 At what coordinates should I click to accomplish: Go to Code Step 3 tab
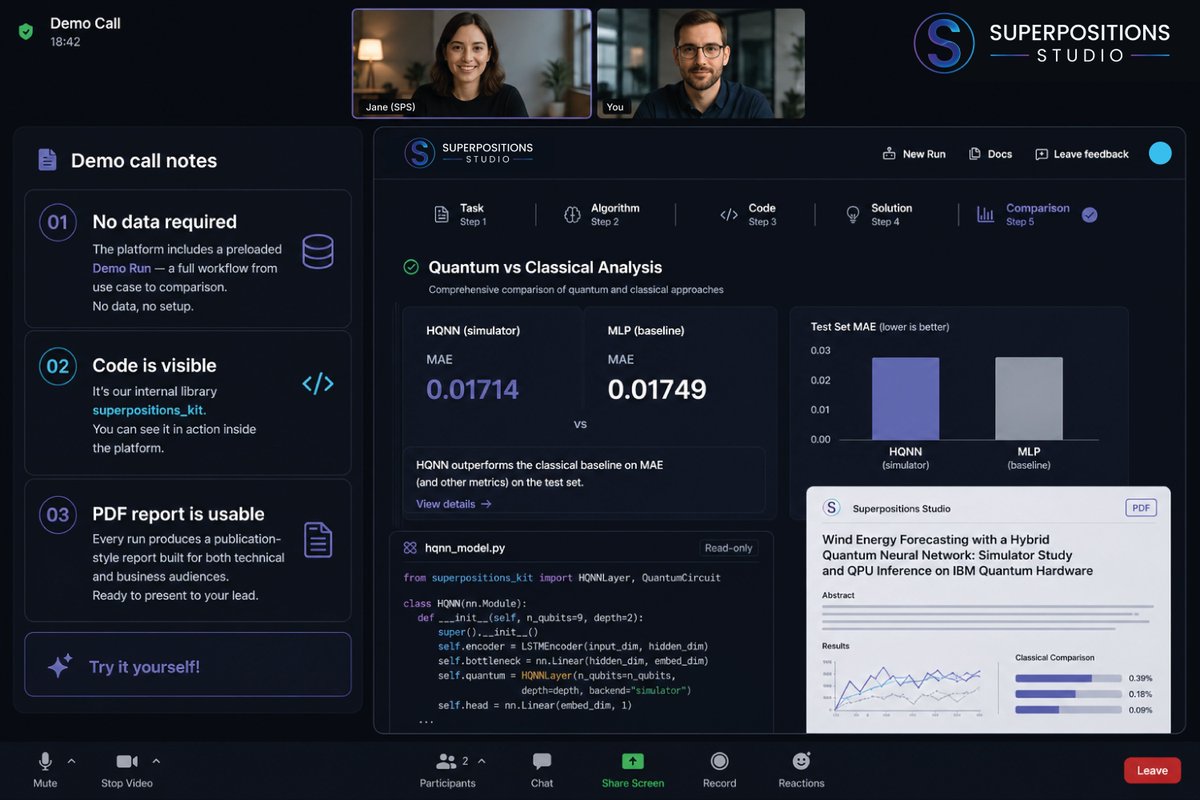(749, 214)
